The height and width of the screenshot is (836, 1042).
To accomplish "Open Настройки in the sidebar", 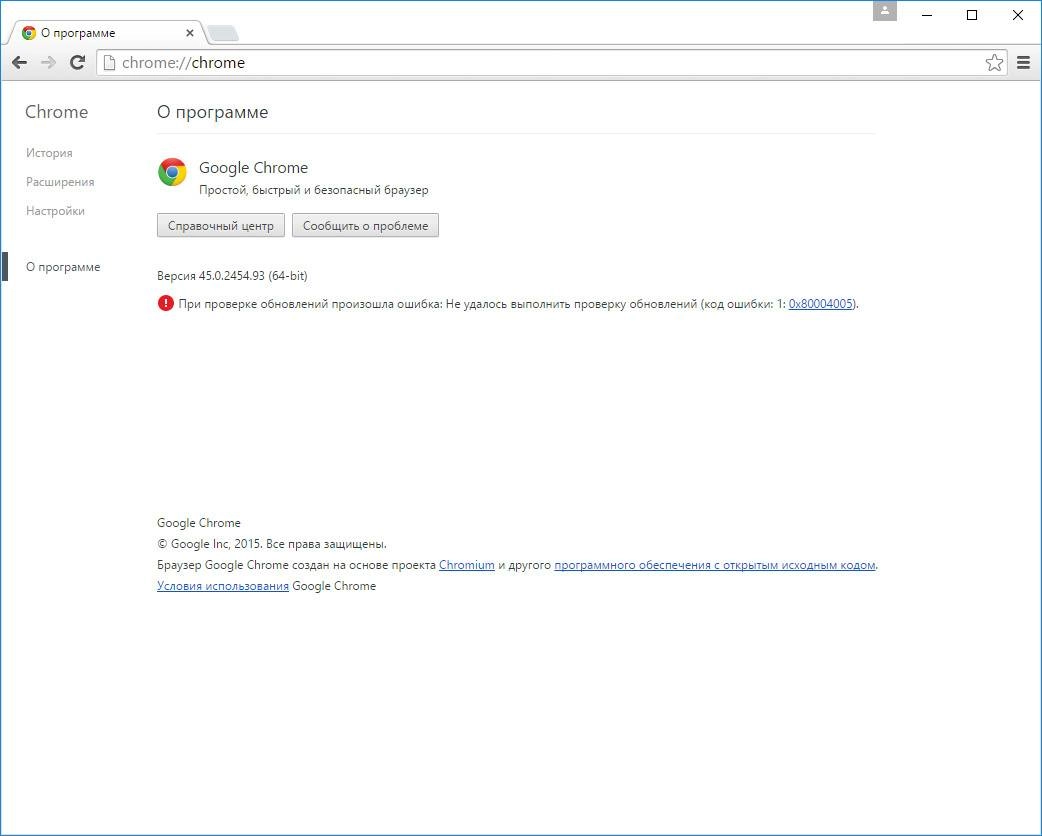I will click(55, 211).
